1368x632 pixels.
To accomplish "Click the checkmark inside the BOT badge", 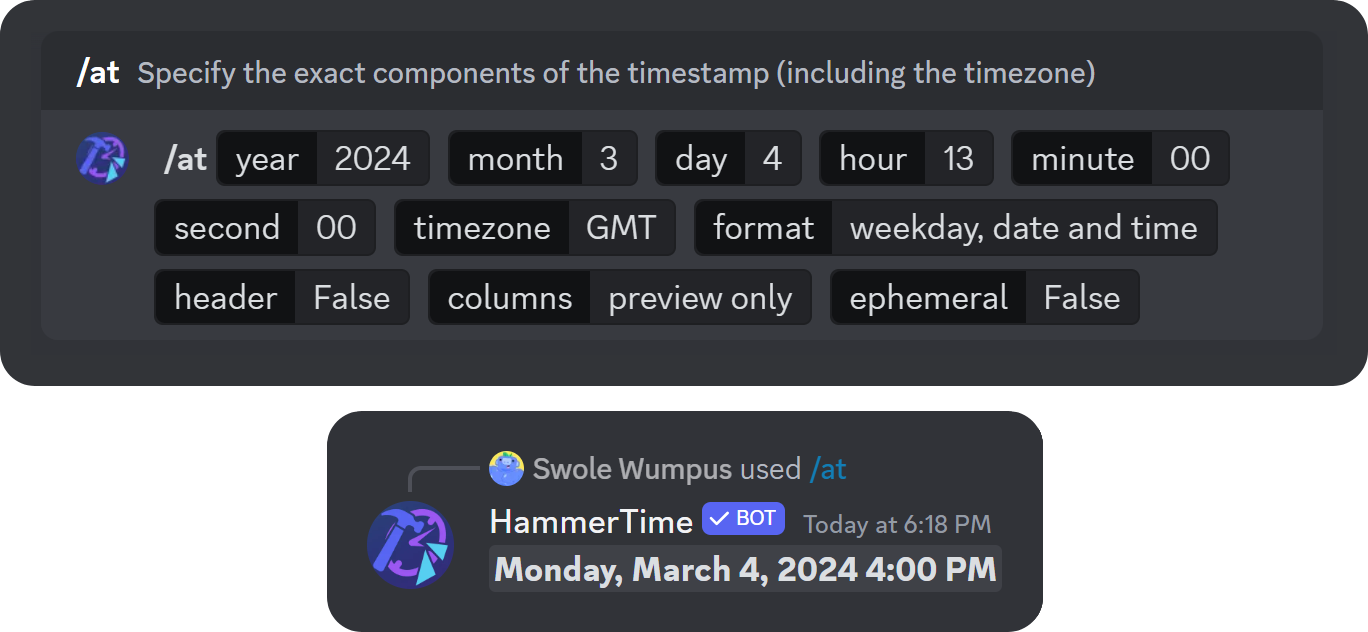I will click(719, 520).
